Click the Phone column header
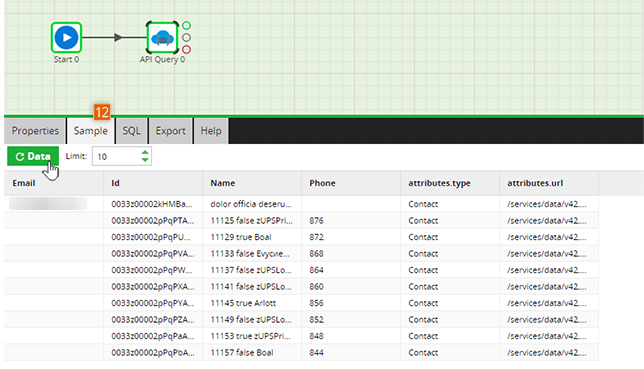The width and height of the screenshot is (644, 369). (x=351, y=183)
